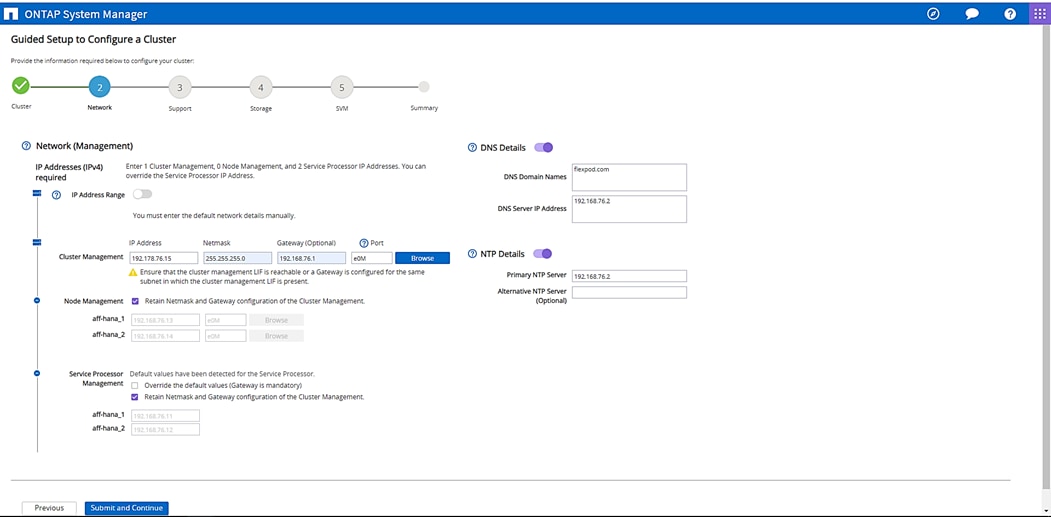Click the DNS Server IP Address box
The width and height of the screenshot is (1051, 517).
630,209
